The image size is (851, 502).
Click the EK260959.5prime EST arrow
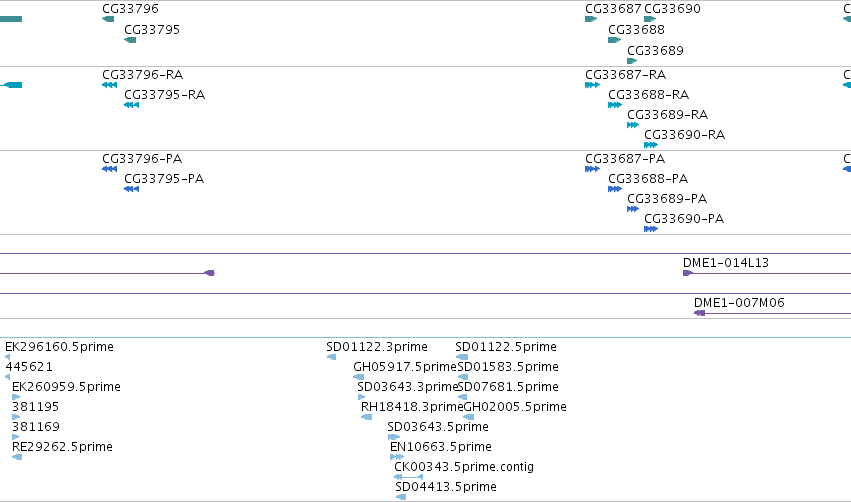coord(16,397)
